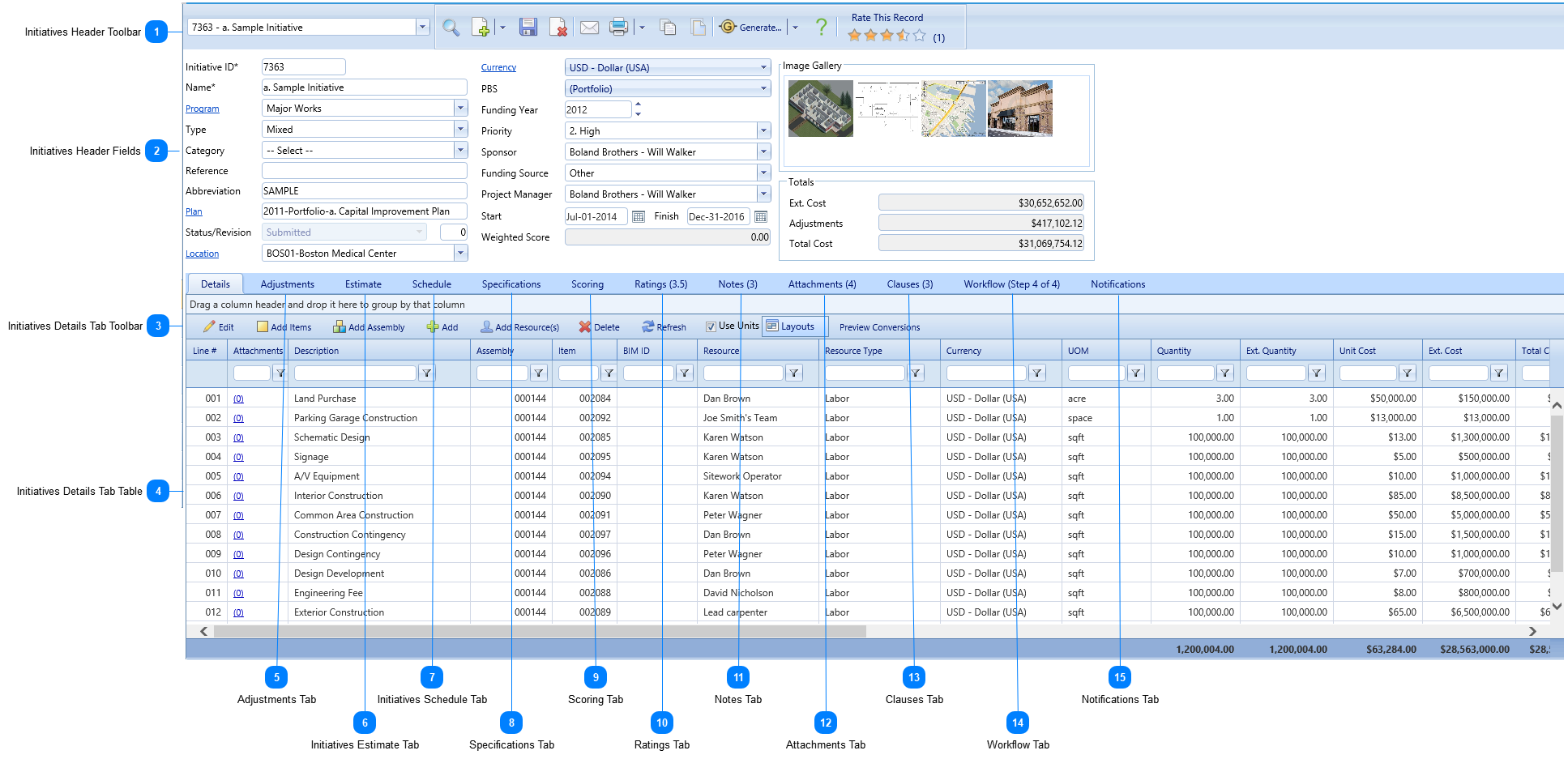
Task: Expand the Category Select dropdown
Action: (x=460, y=151)
